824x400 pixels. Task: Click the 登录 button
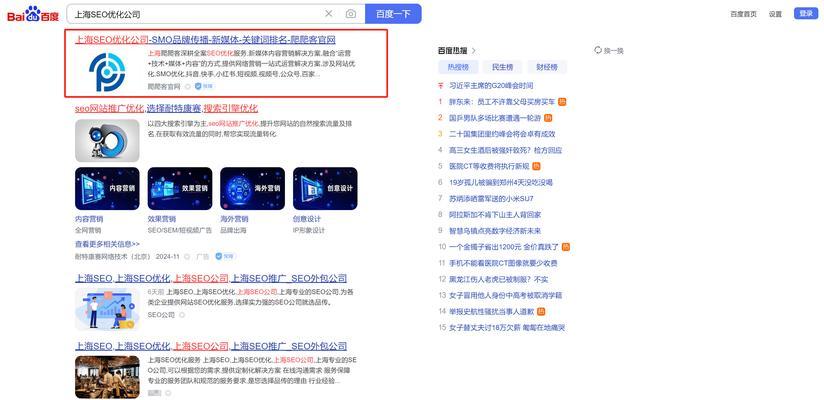click(x=806, y=14)
